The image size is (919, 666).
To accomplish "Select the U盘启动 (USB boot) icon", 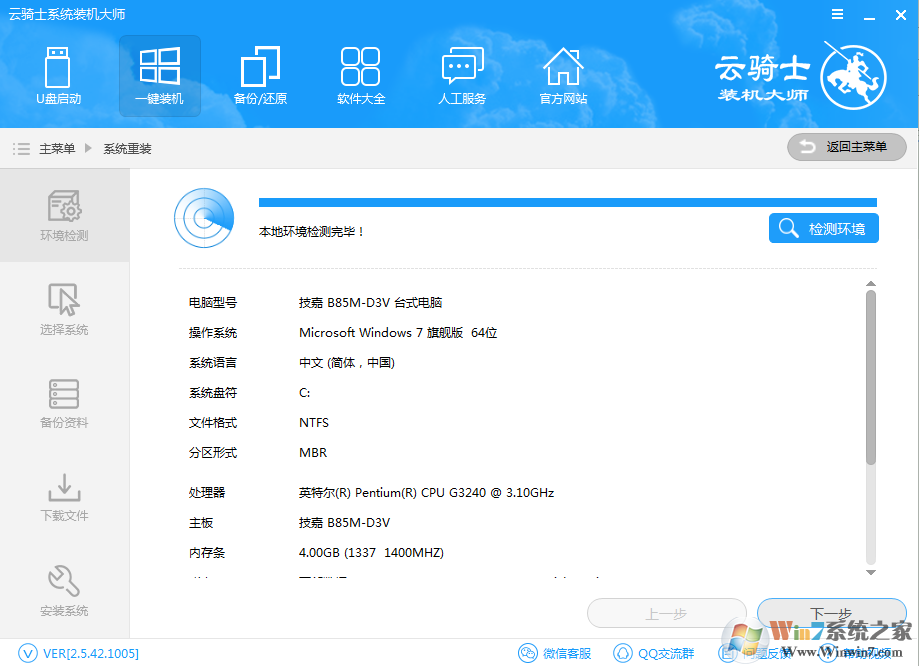I will pyautogui.click(x=58, y=75).
